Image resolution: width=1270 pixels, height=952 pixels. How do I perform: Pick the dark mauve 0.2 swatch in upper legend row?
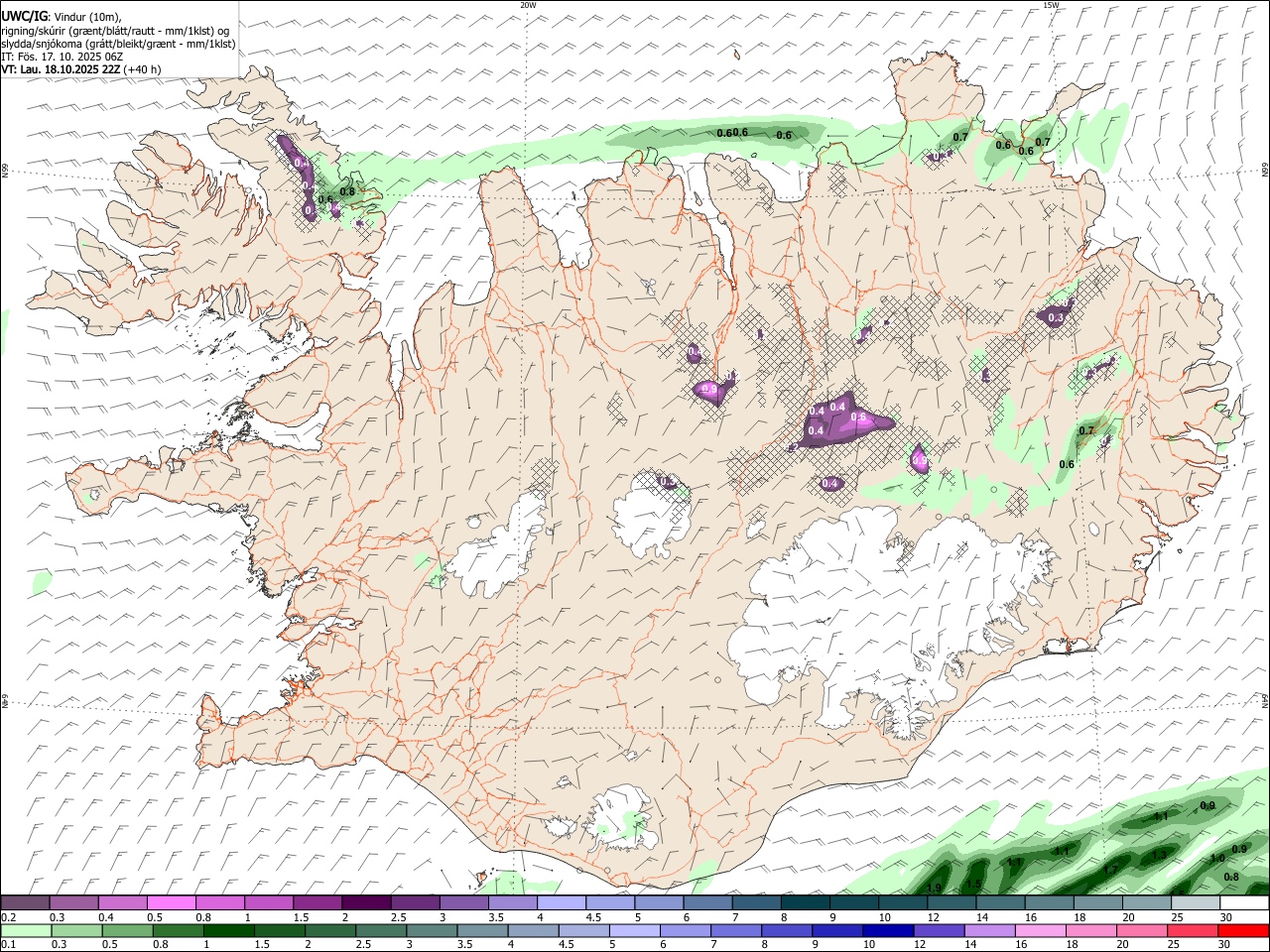coord(25,903)
